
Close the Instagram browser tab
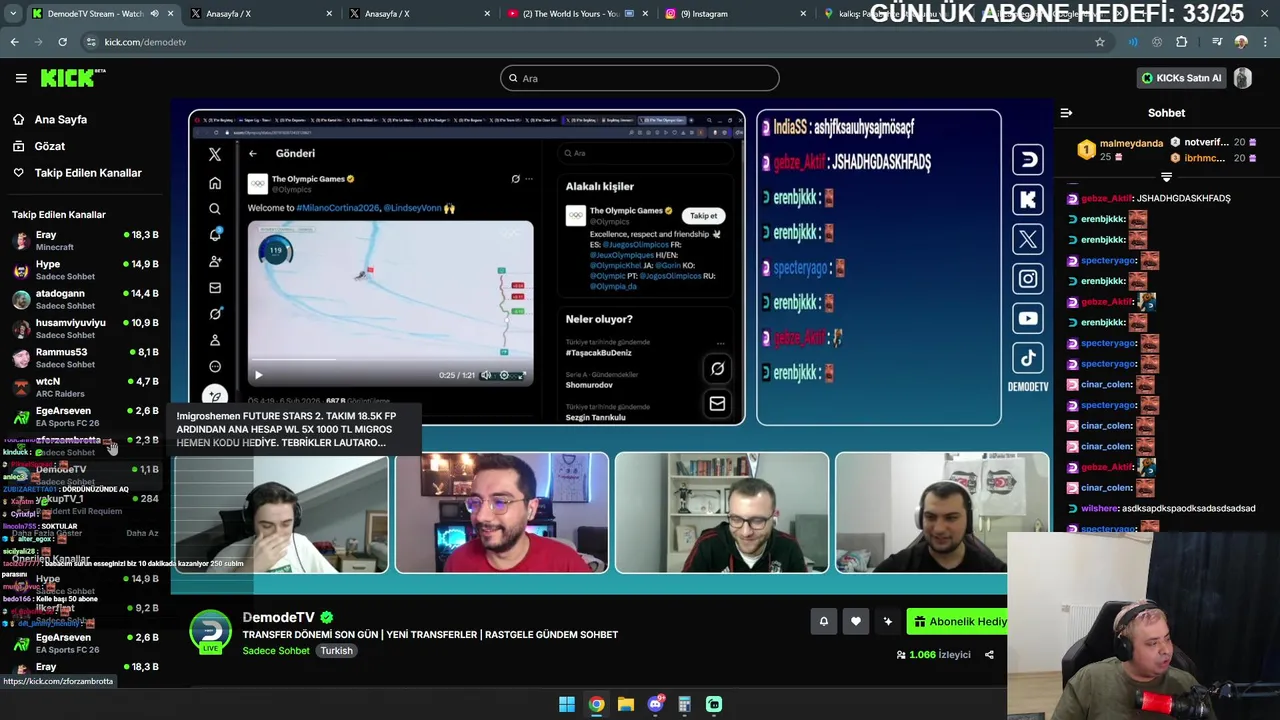coord(803,14)
